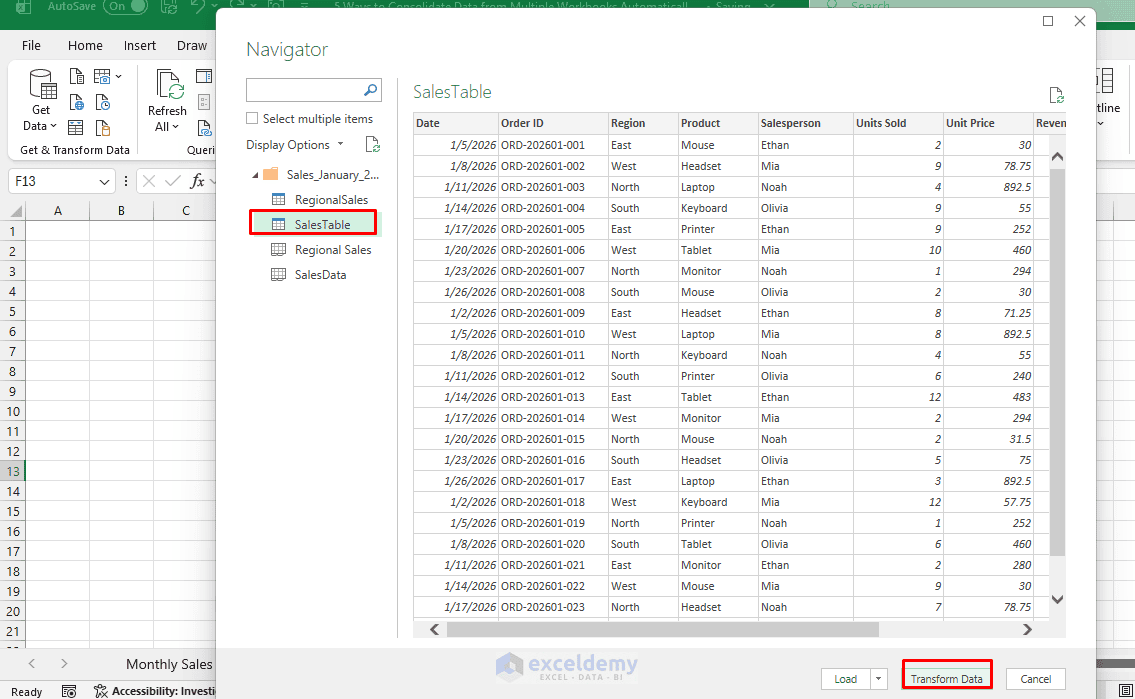Switch to the Insert tab
1135x699 pixels.
[140, 46]
